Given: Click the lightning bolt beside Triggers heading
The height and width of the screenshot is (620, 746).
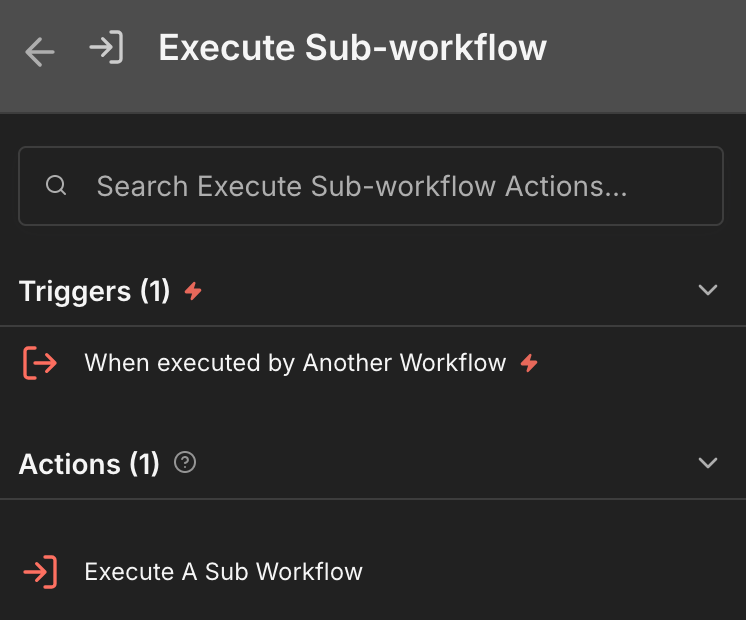Looking at the screenshot, I should click(x=193, y=291).
